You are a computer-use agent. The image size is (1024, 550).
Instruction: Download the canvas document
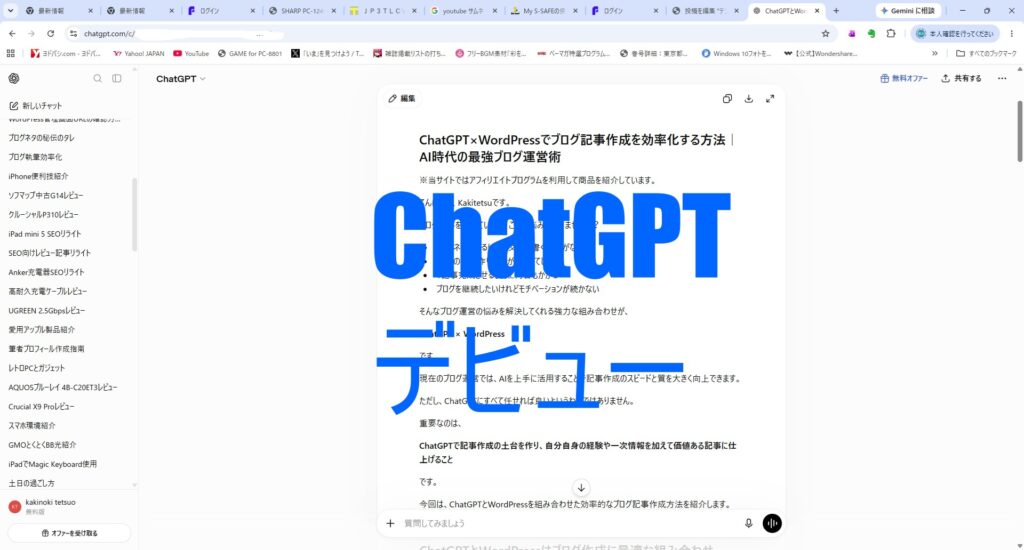(748, 99)
